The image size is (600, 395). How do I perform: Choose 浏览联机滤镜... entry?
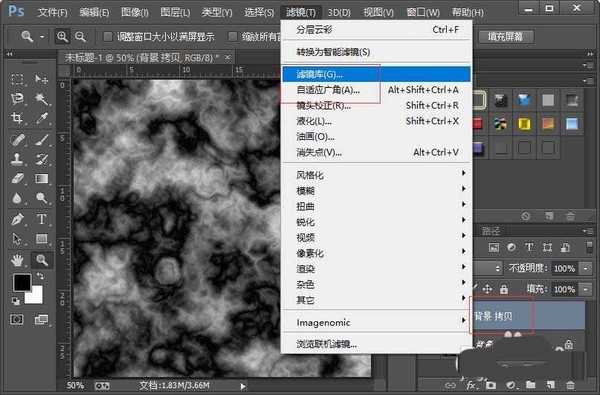(x=377, y=344)
